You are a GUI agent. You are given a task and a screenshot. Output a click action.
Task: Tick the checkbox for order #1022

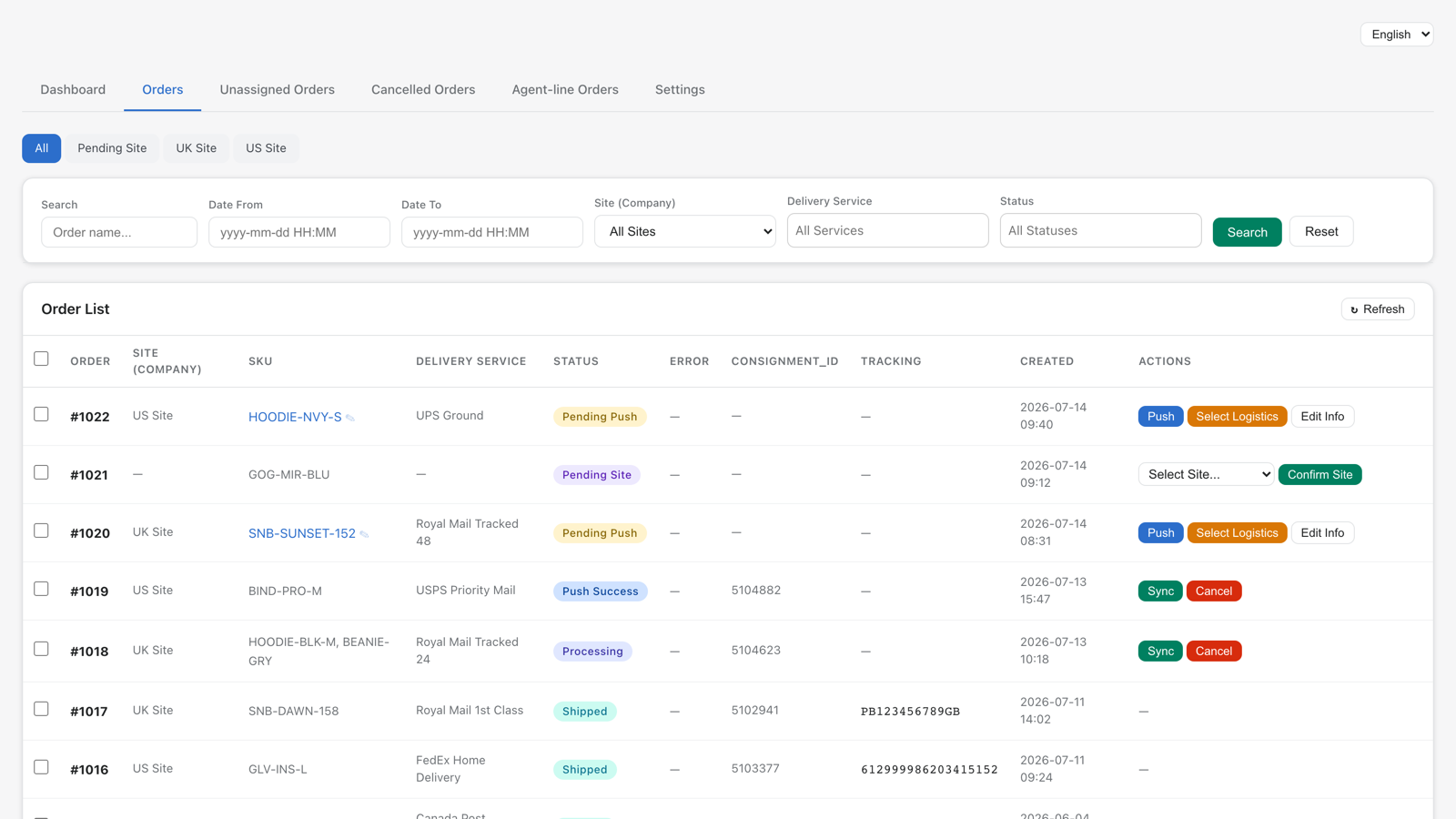click(x=41, y=414)
